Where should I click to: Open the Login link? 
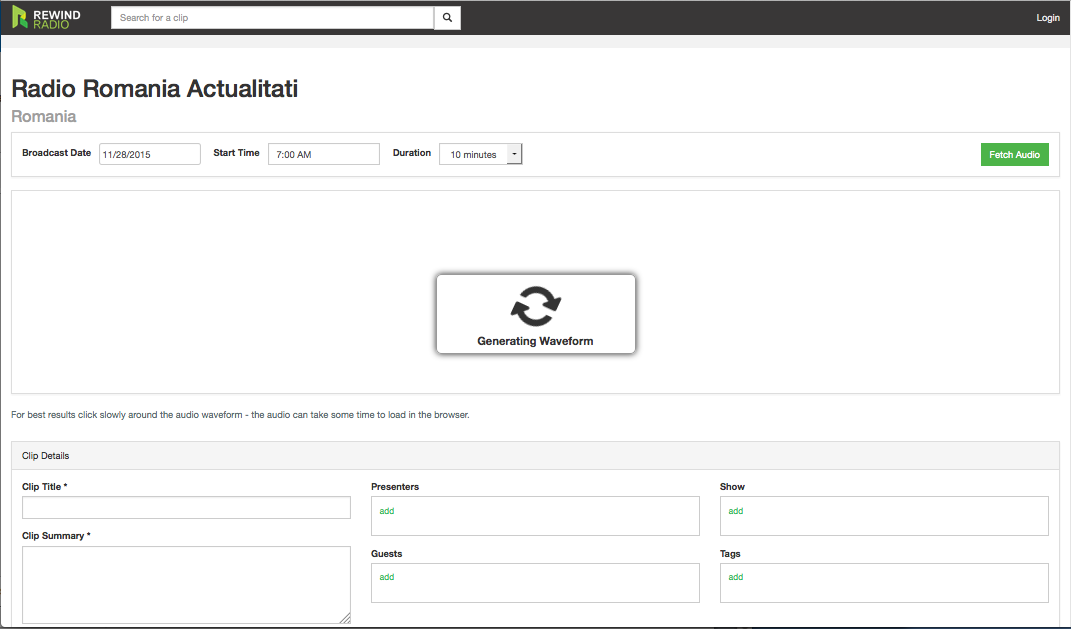coord(1048,18)
